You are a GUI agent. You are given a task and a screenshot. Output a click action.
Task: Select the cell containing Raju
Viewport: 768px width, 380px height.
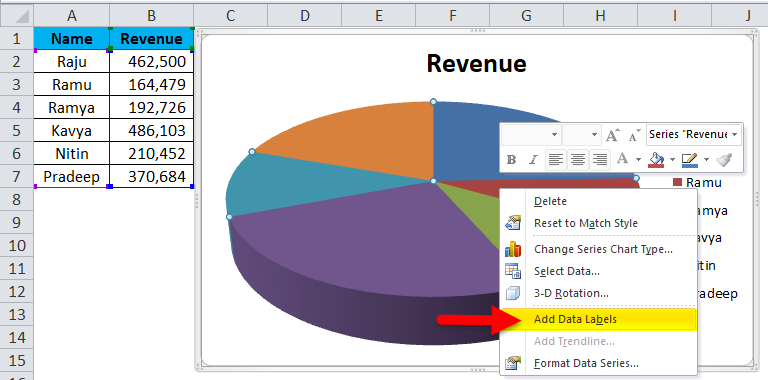click(x=72, y=61)
